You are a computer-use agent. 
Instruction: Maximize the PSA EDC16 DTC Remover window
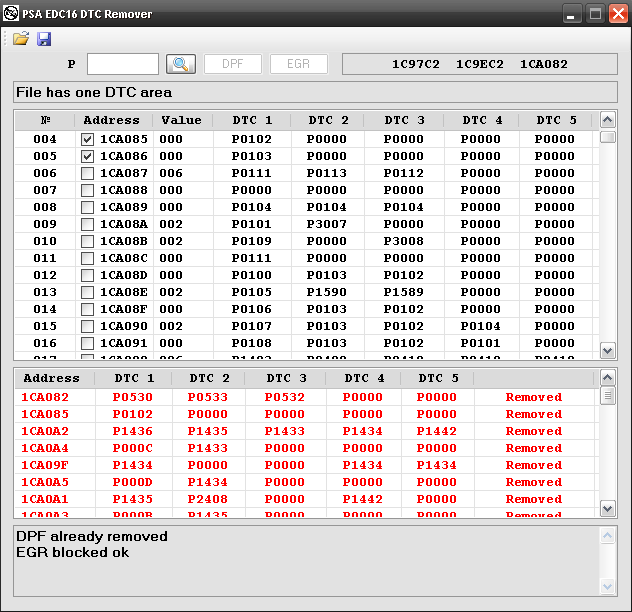[595, 13]
